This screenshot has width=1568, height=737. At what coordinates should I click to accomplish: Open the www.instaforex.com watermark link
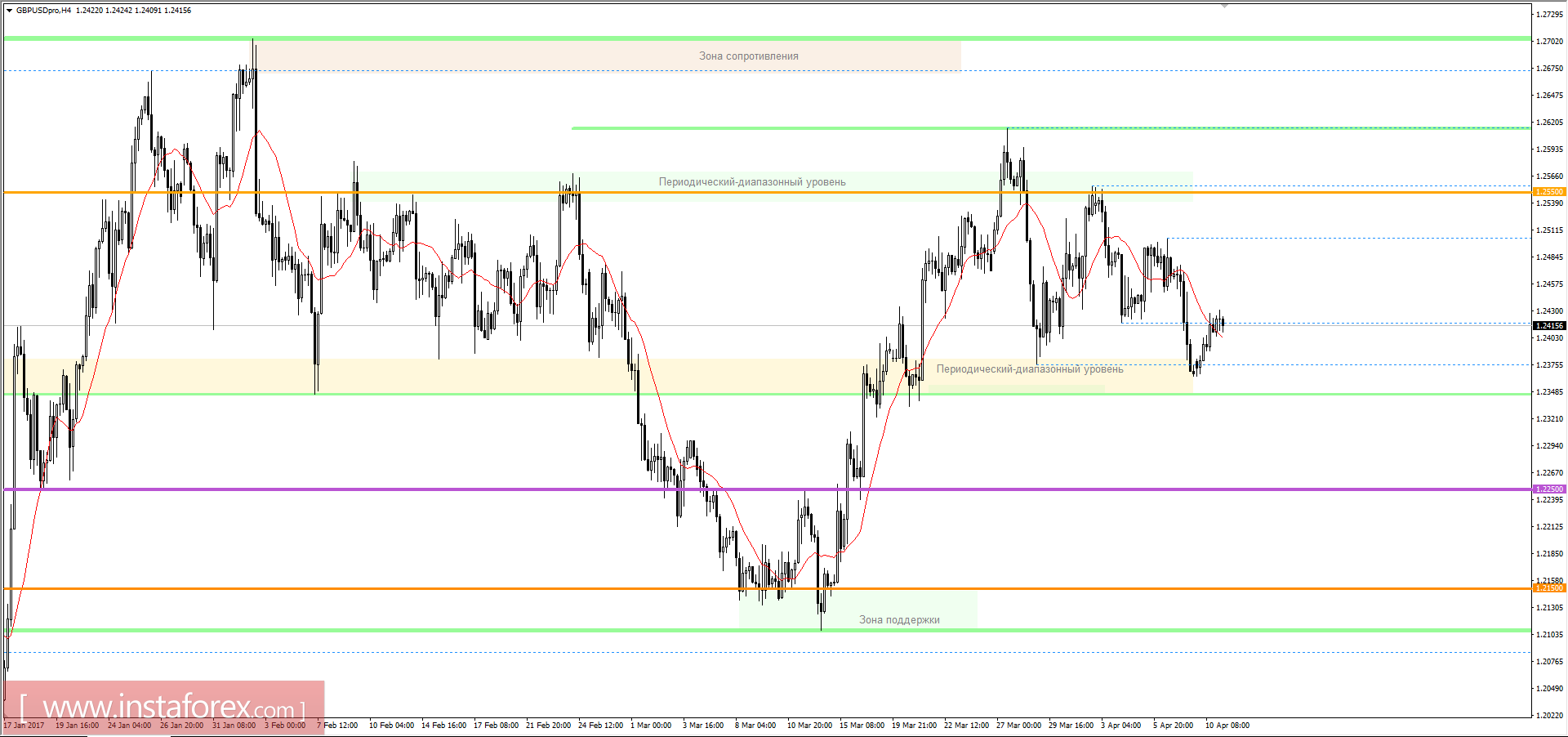click(163, 707)
